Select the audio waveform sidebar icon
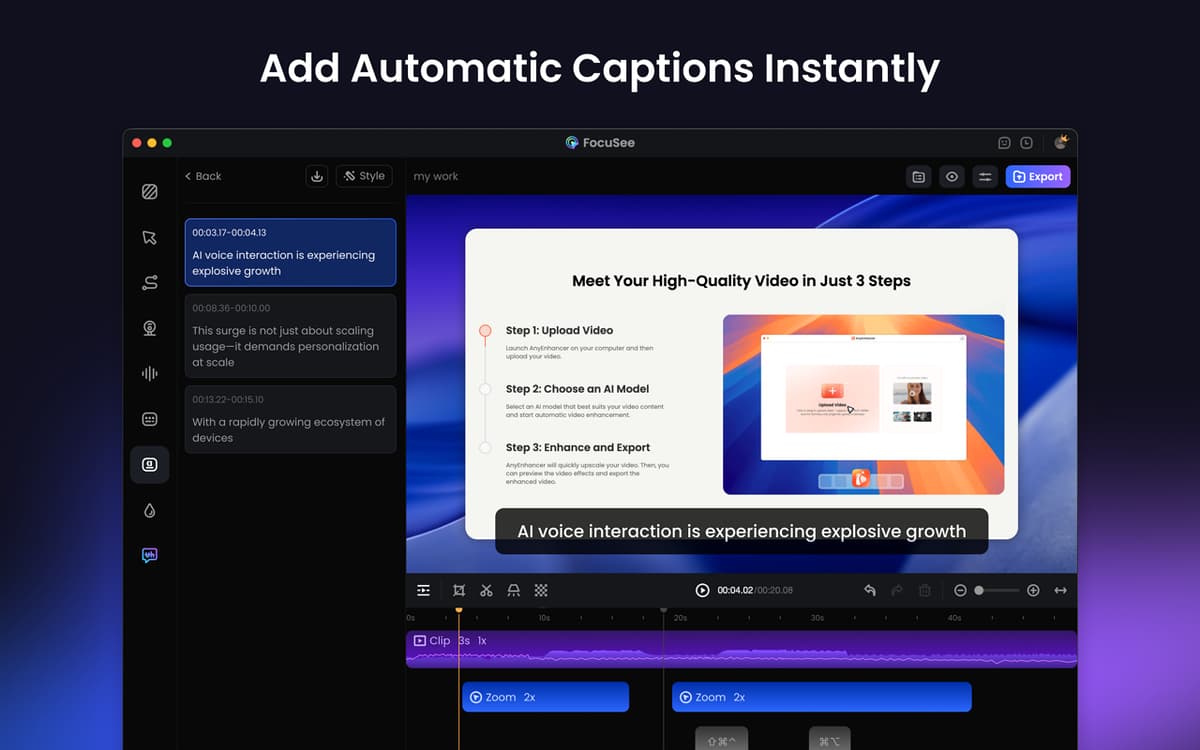1200x750 pixels. point(149,373)
